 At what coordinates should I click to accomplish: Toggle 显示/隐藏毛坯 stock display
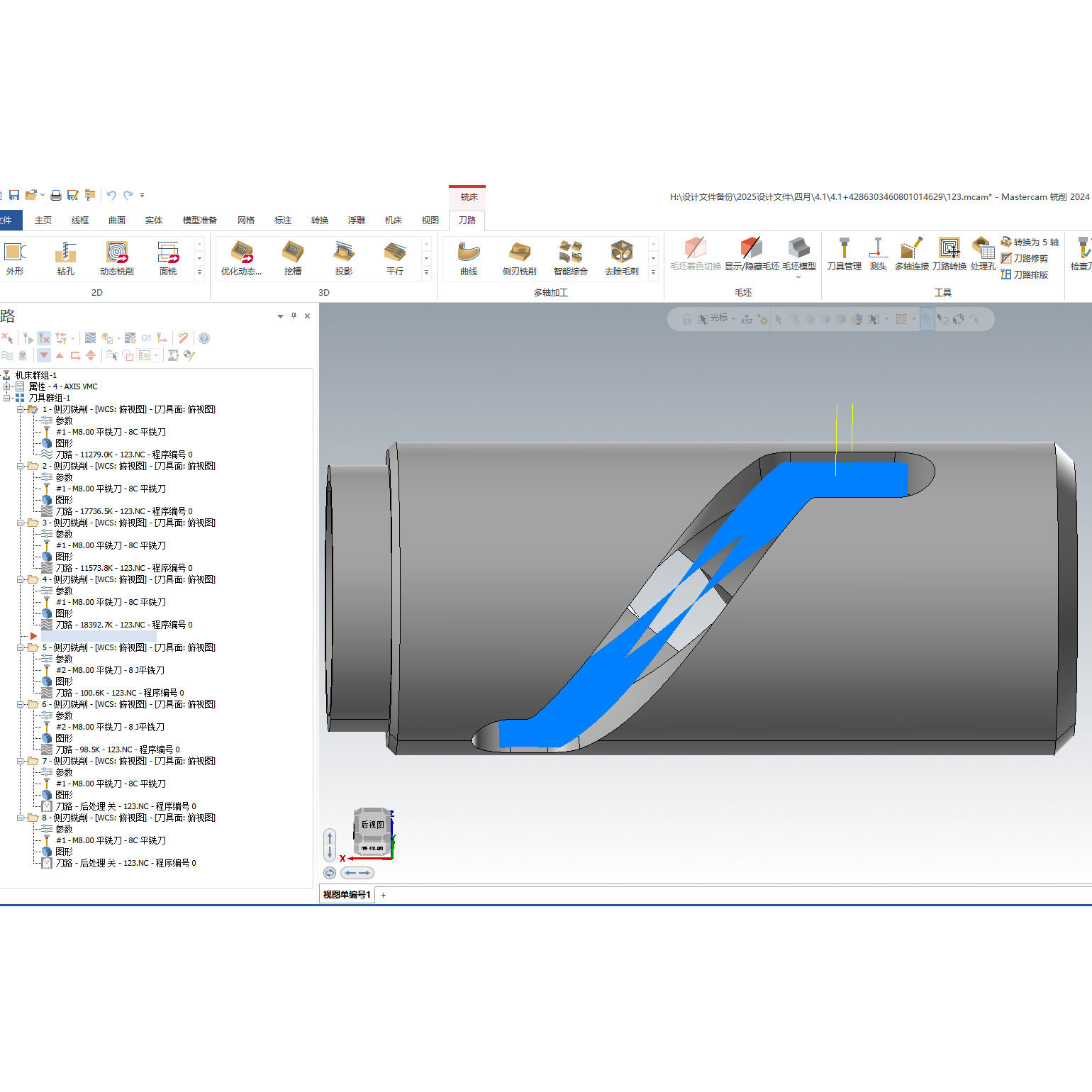click(752, 254)
